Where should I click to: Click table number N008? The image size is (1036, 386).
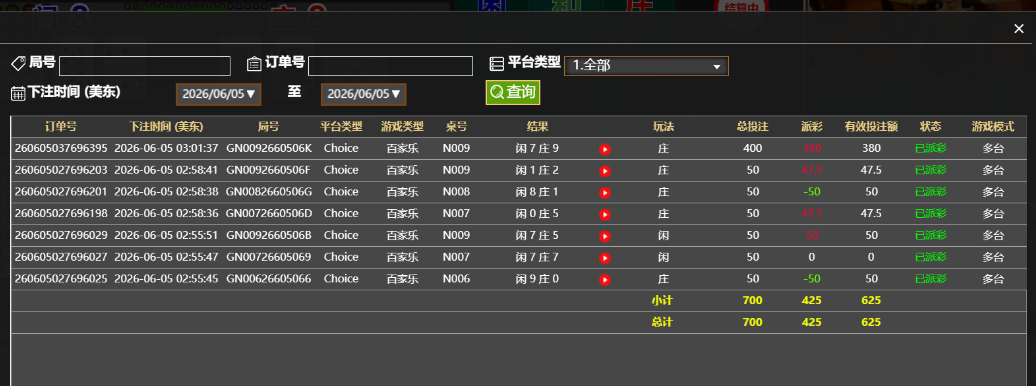[456, 192]
